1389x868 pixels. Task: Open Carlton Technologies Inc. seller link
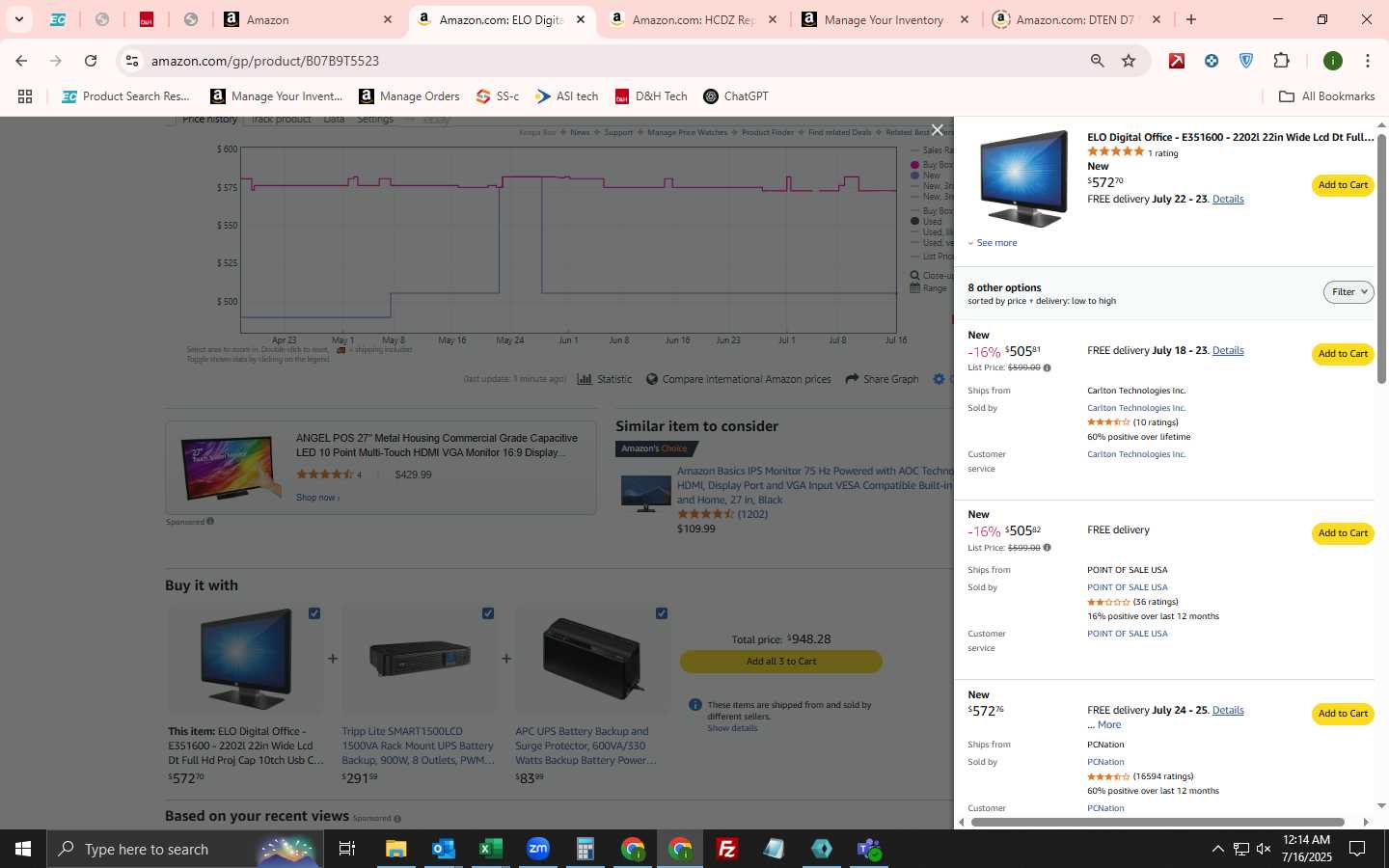[x=1136, y=408]
